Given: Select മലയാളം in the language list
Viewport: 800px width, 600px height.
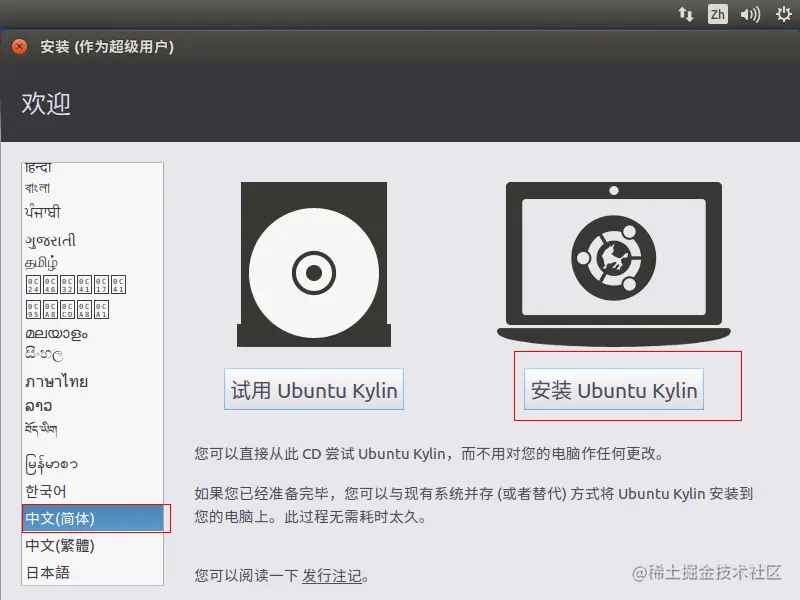Looking at the screenshot, I should [93, 334].
